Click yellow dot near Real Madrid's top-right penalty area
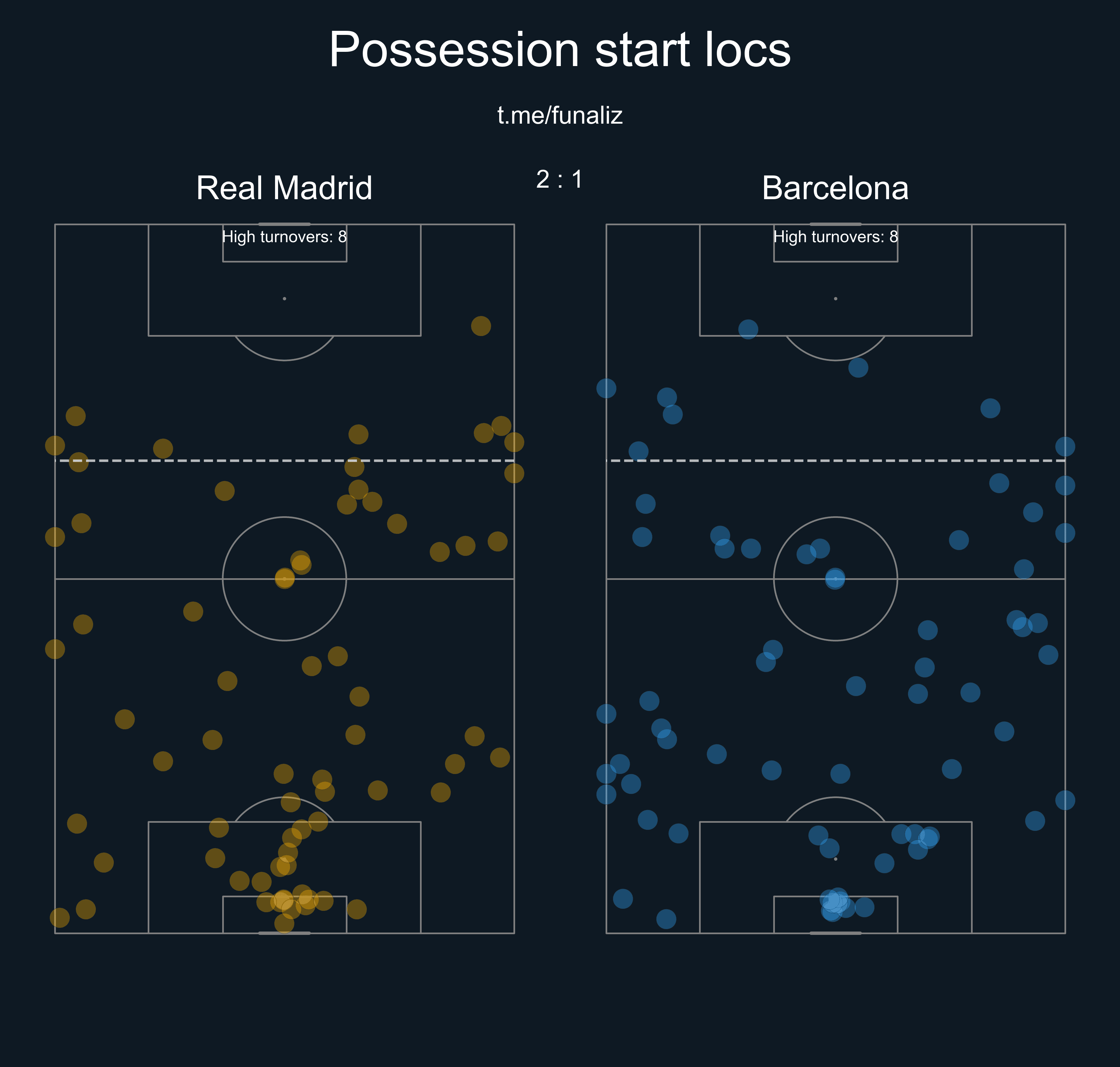Image resolution: width=1120 pixels, height=1067 pixels. click(480, 326)
